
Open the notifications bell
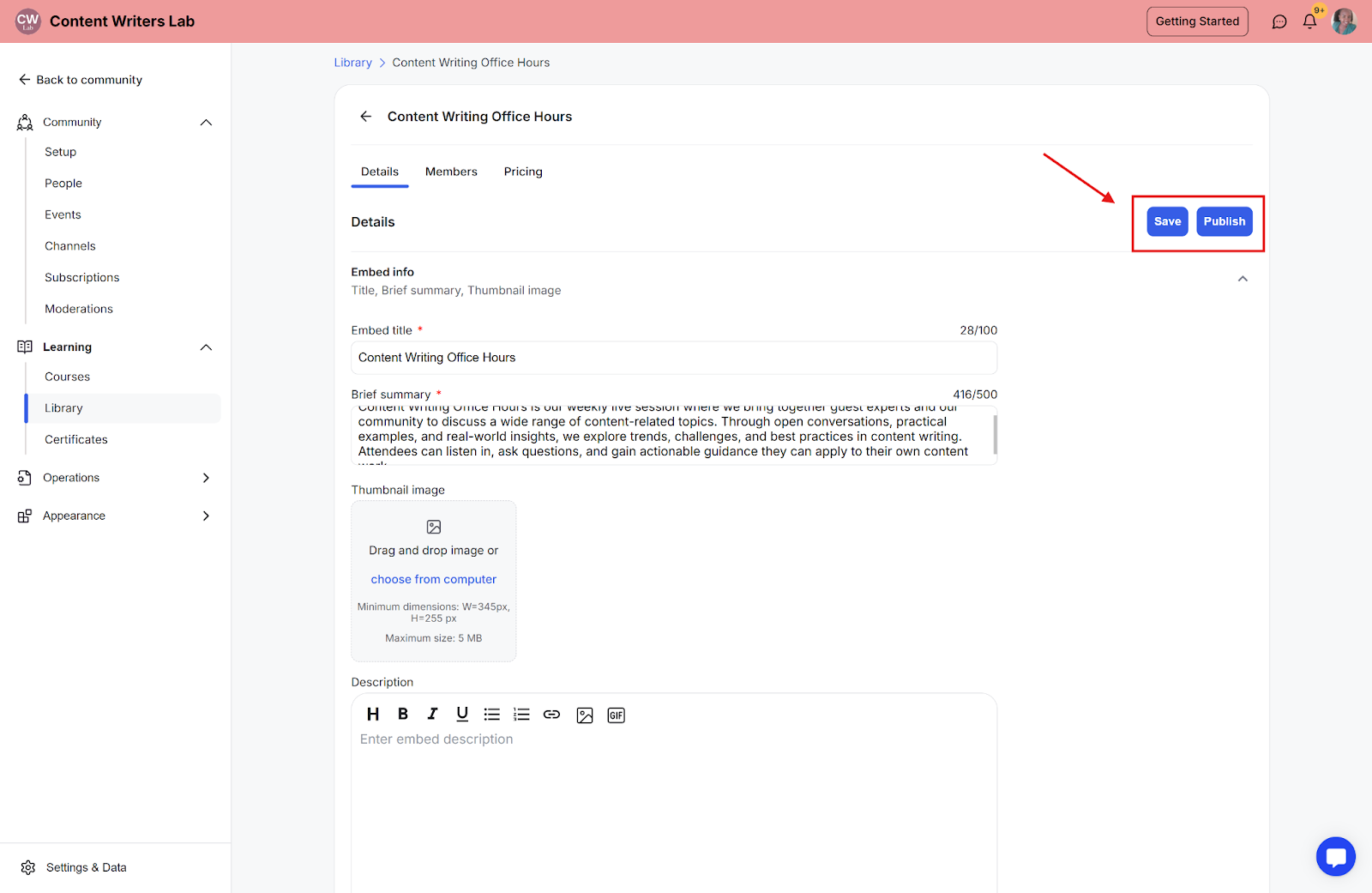point(1309,21)
